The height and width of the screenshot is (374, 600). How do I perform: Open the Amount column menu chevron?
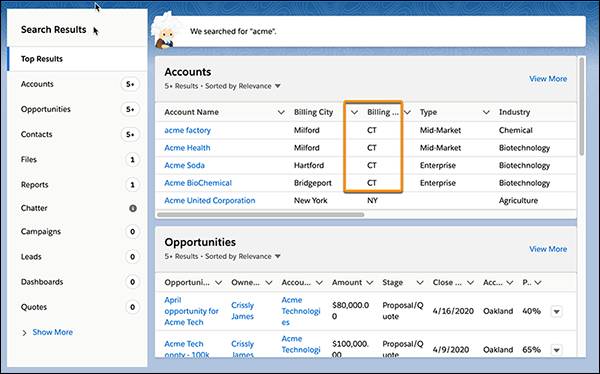[x=370, y=283]
